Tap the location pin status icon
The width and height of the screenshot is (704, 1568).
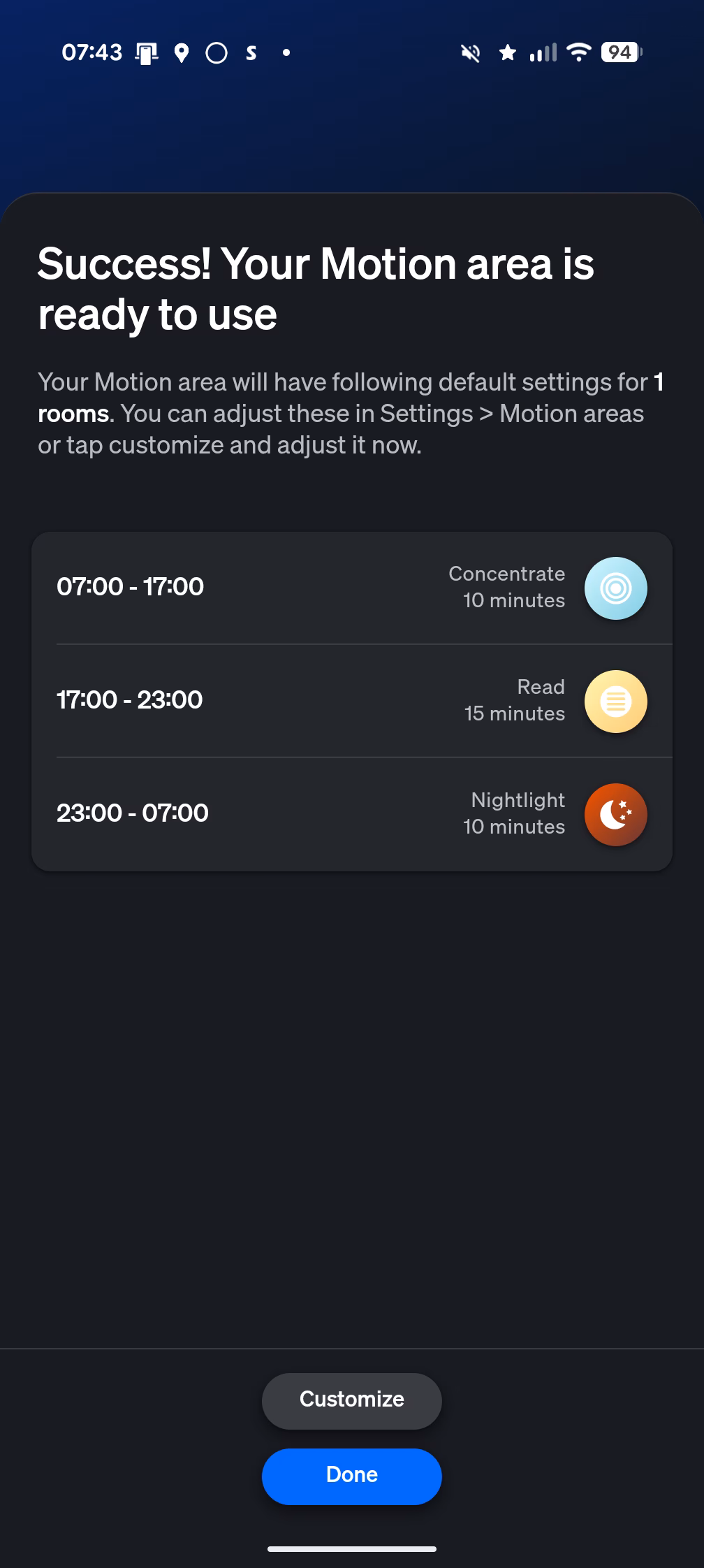(x=182, y=53)
